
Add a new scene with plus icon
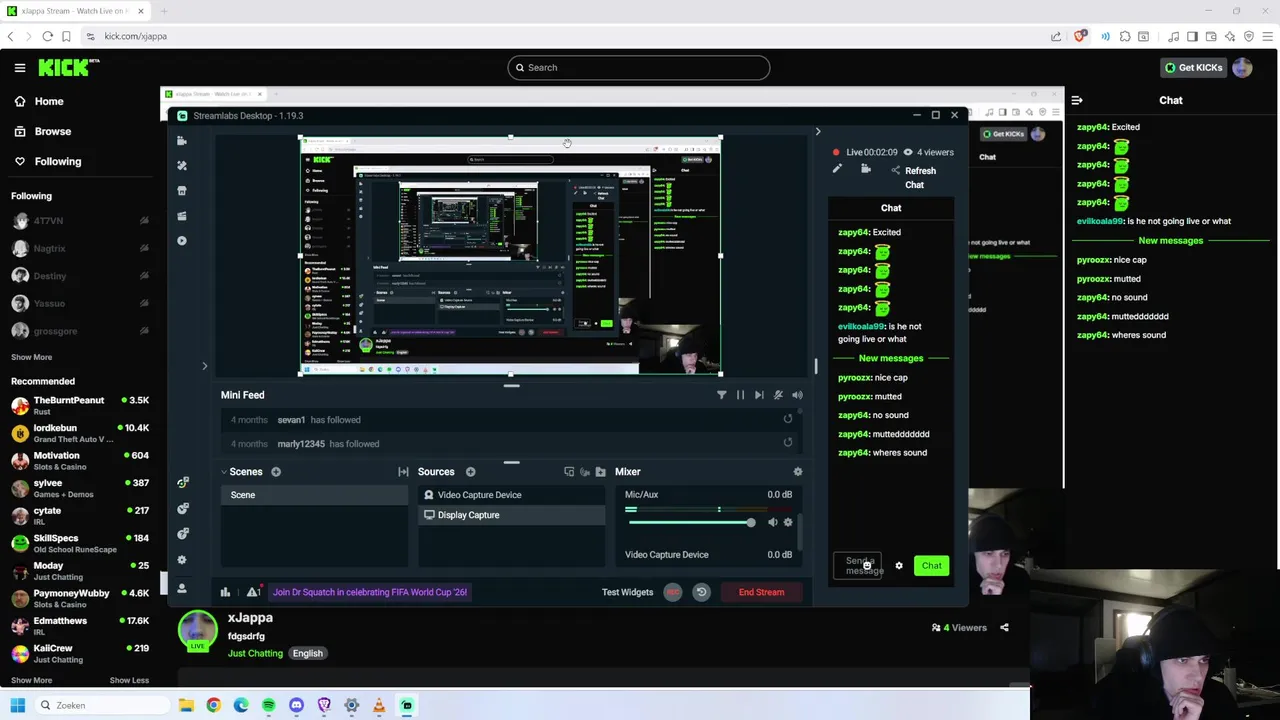(x=276, y=472)
